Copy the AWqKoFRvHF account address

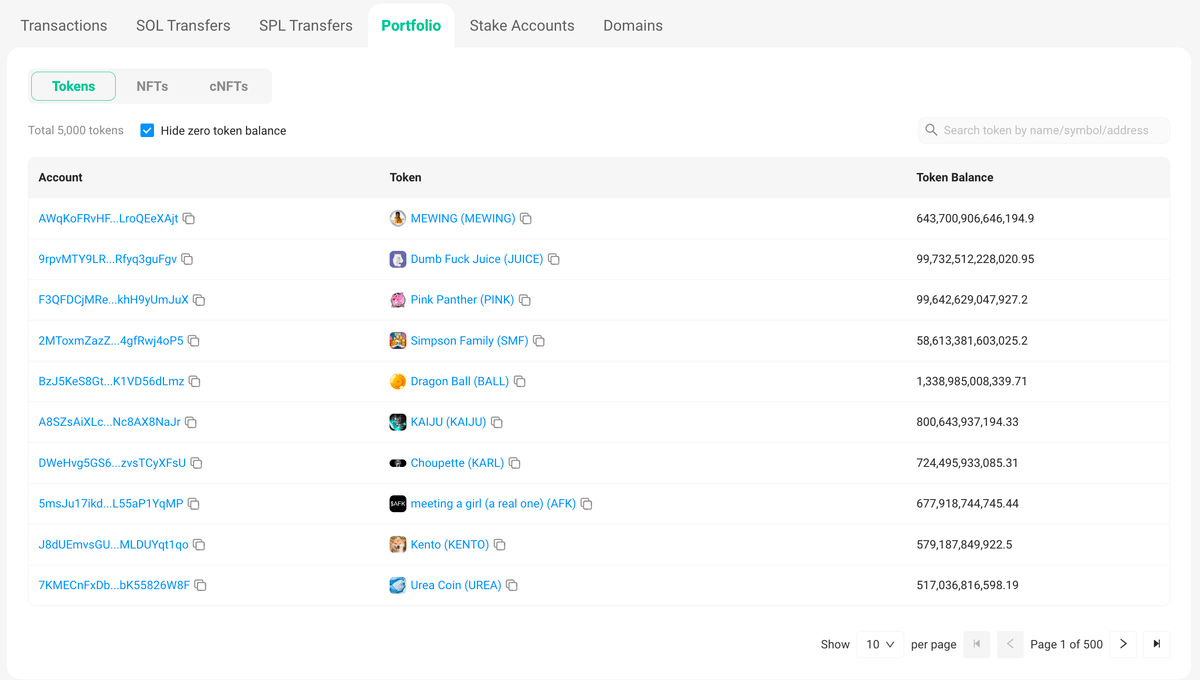[190, 218]
